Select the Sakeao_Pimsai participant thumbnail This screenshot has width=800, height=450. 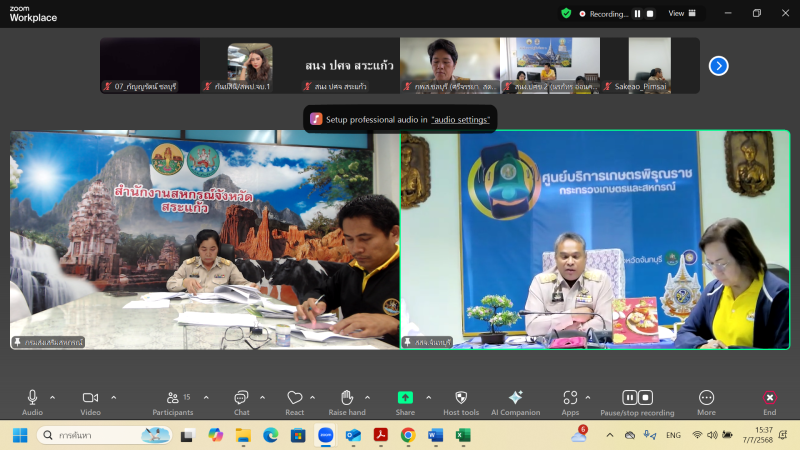650,65
